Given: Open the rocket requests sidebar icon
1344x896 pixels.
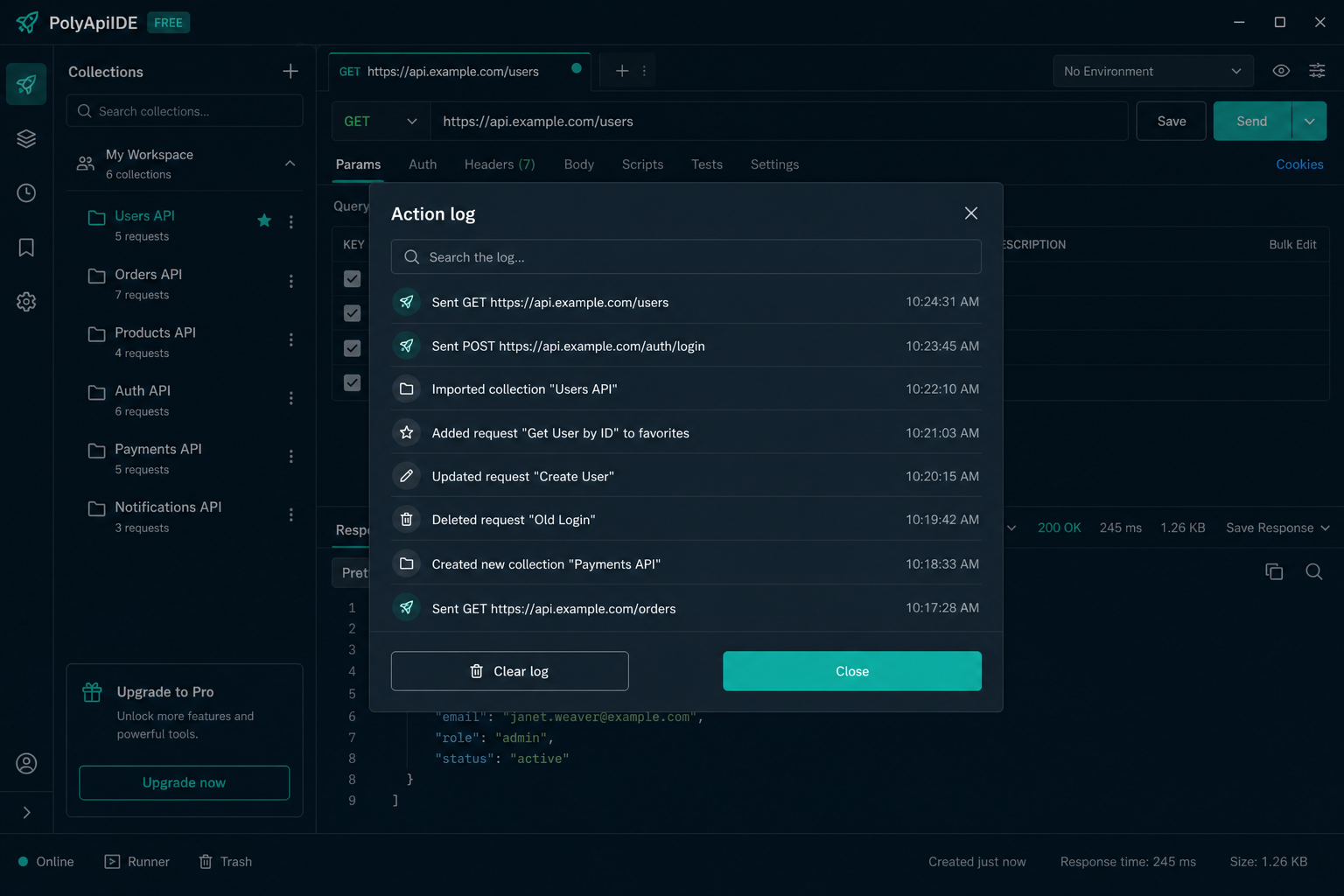Looking at the screenshot, I should coord(26,84).
